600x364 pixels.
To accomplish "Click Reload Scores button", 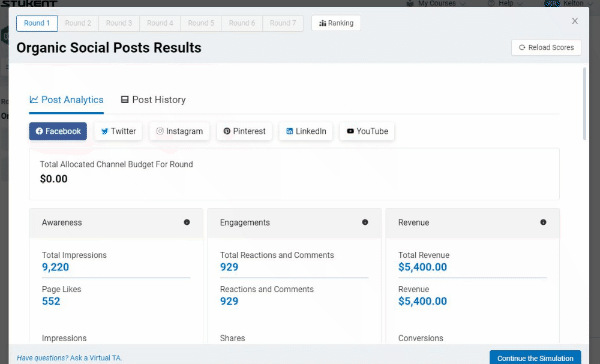I will tap(546, 47).
